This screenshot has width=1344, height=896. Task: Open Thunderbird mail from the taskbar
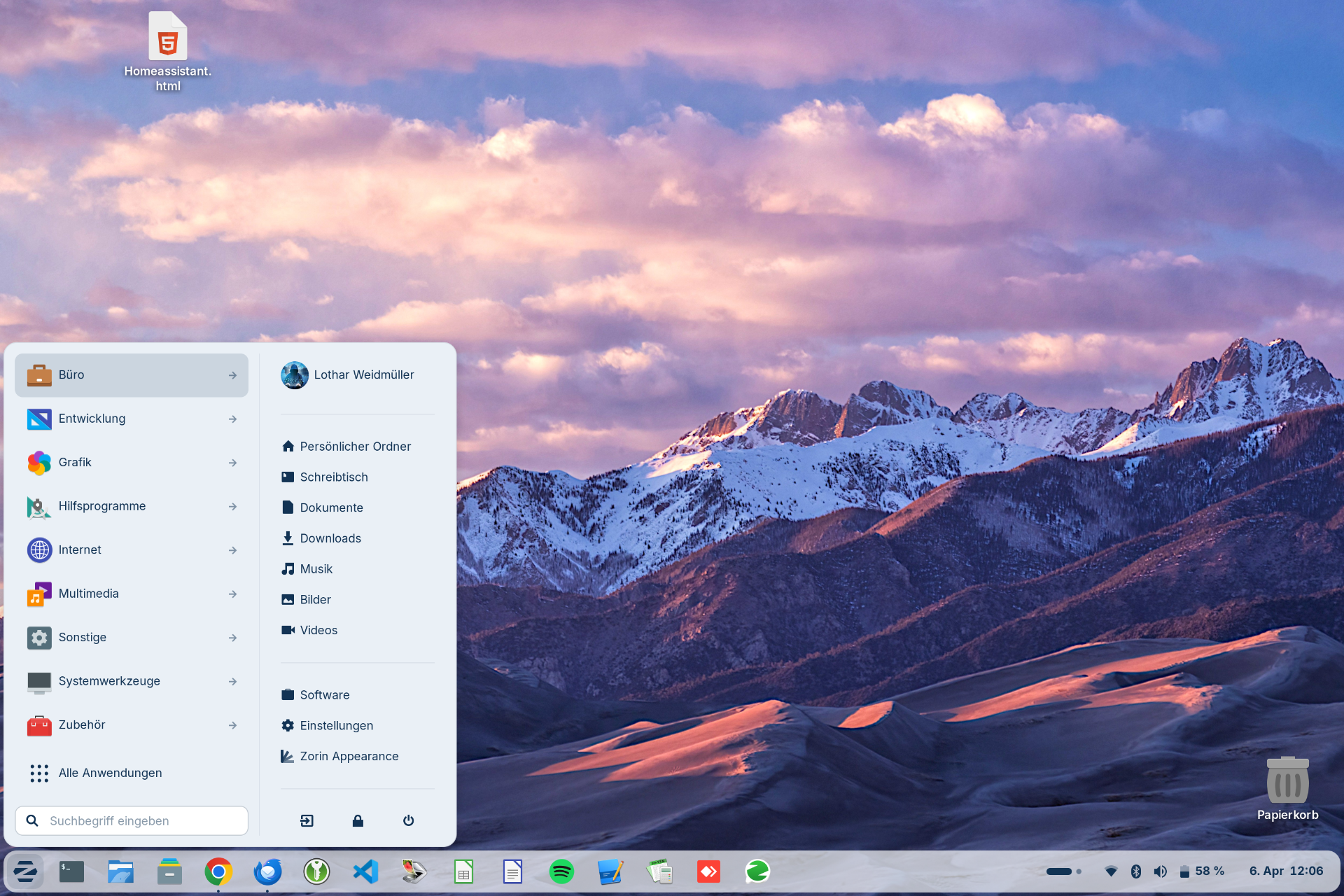pos(267,871)
